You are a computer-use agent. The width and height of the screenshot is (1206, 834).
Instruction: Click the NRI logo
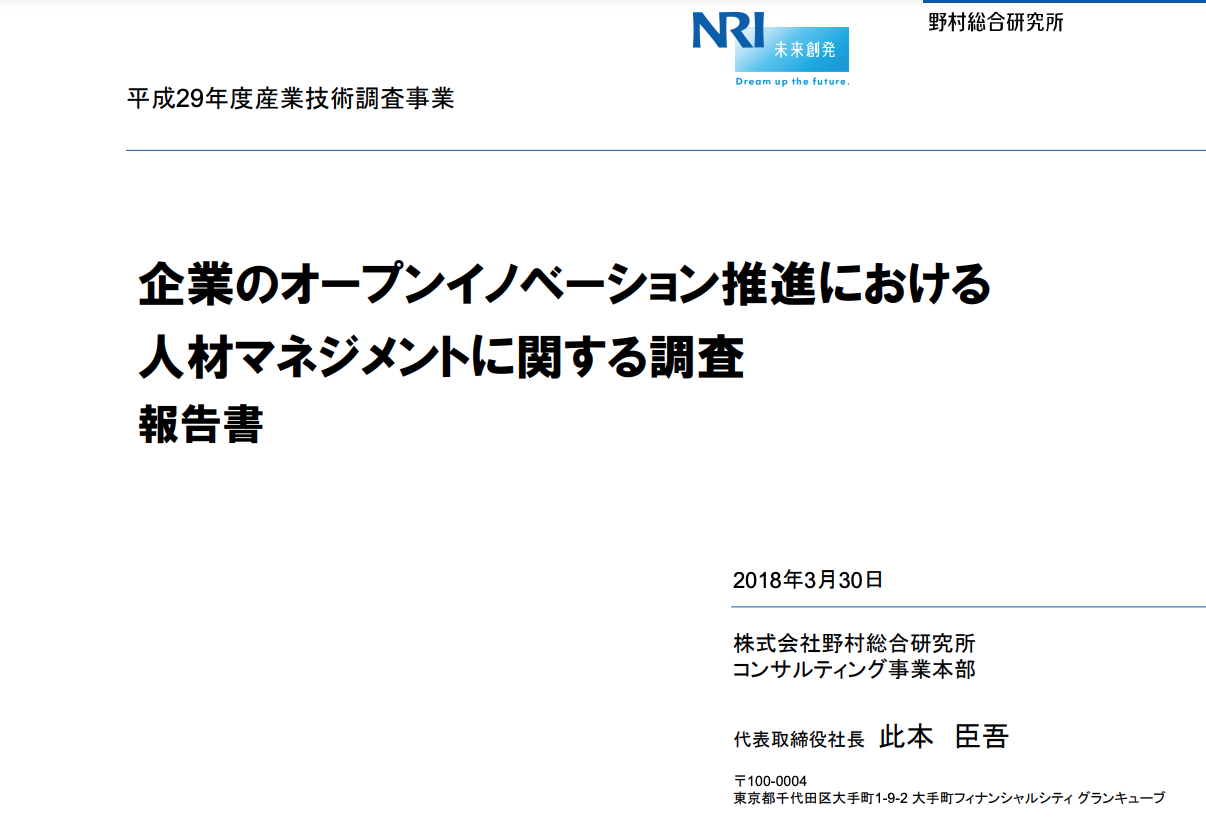728,30
